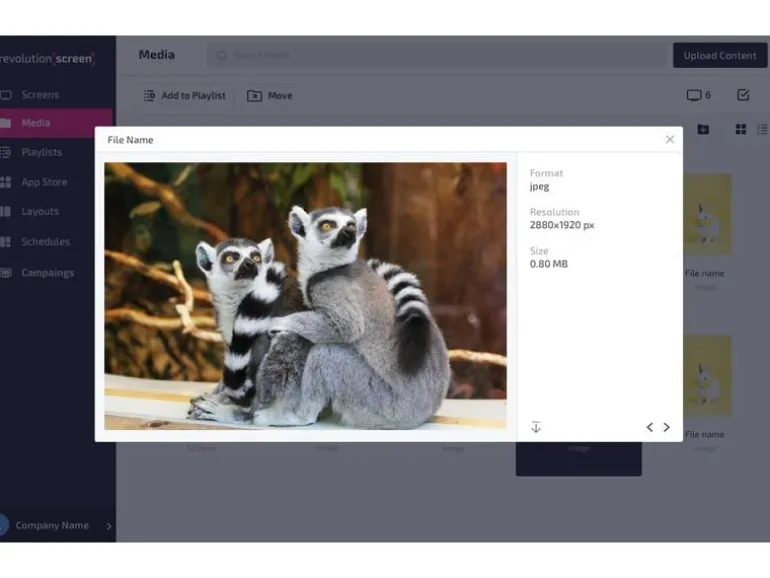Expand the Company Name account chevron
The width and height of the screenshot is (770, 578).
(x=109, y=526)
